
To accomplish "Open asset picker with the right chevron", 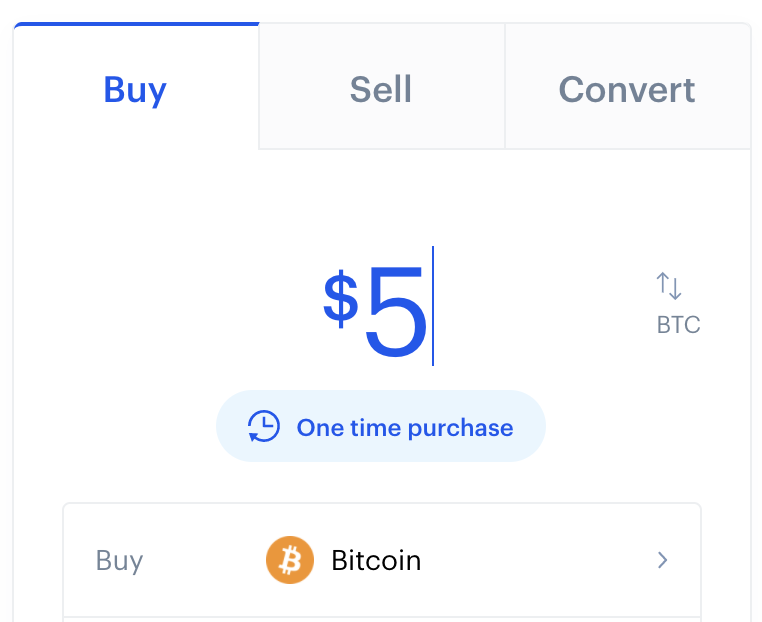I will [662, 560].
